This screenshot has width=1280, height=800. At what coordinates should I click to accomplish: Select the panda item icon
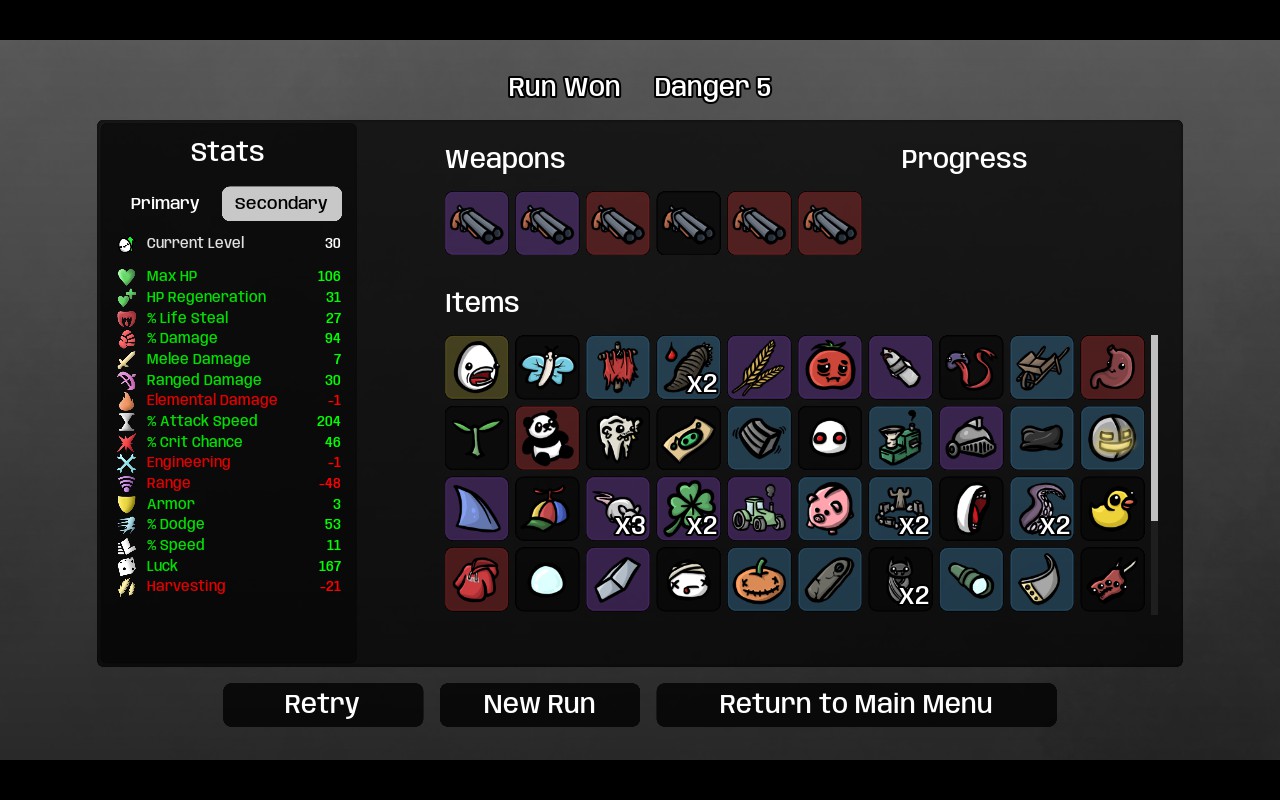click(547, 438)
